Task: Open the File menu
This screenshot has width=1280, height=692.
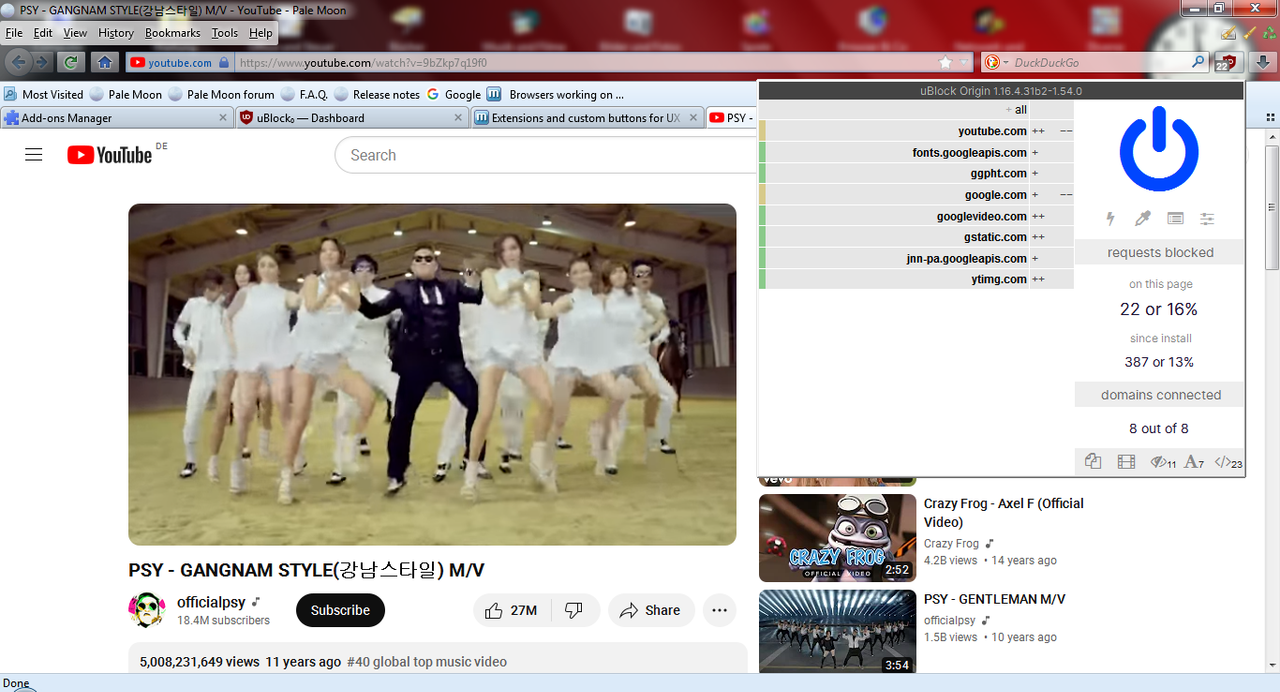Action: pyautogui.click(x=14, y=33)
